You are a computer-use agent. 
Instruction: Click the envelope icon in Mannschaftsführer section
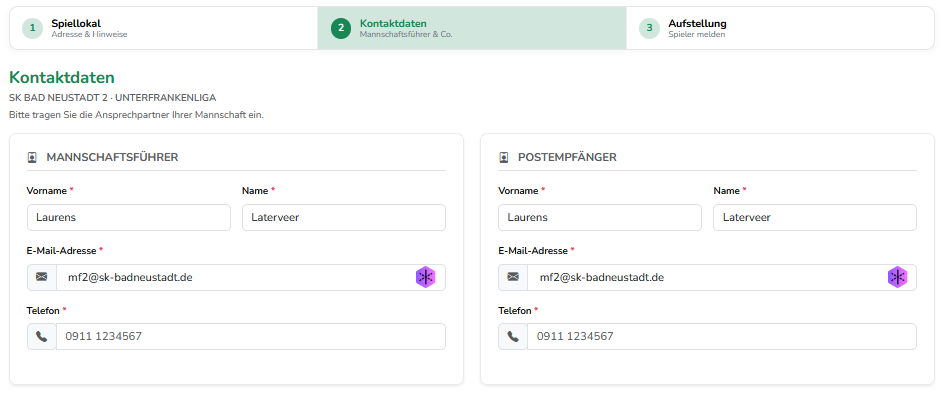pyautogui.click(x=42, y=277)
